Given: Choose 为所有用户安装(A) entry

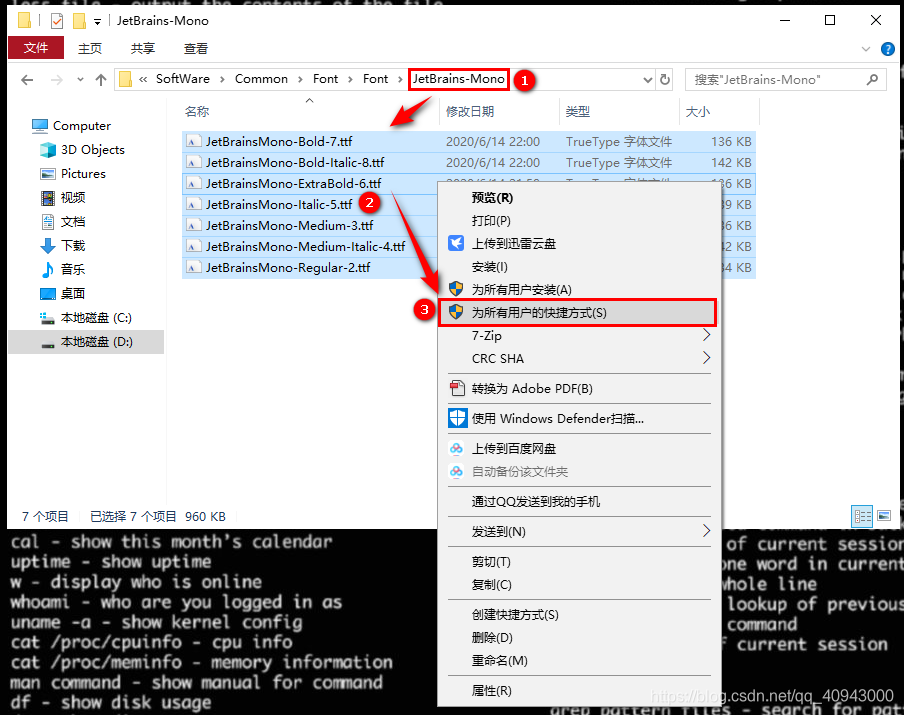Looking at the screenshot, I should [579, 289].
